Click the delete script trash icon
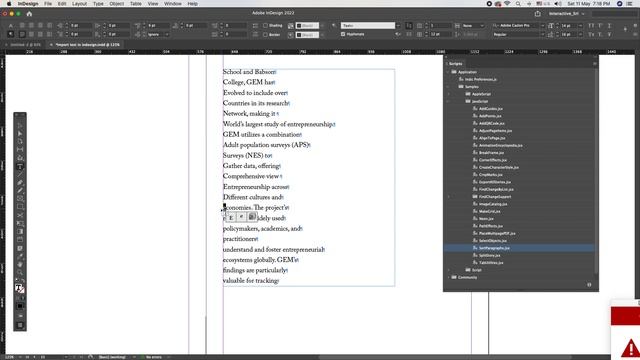This screenshot has width=640, height=360. point(589,284)
